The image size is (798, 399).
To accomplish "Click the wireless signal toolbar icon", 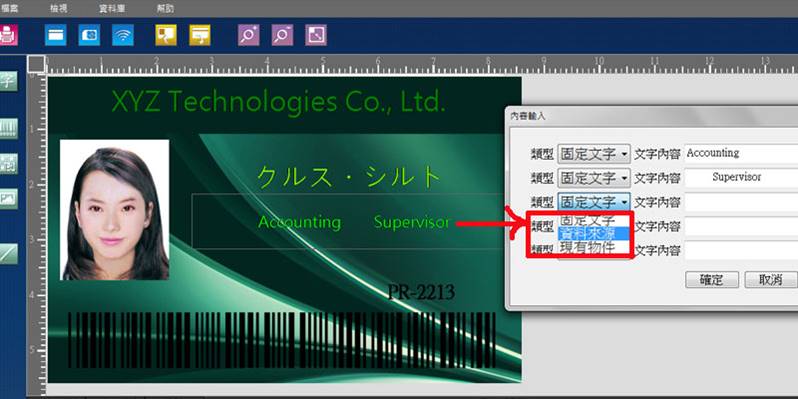I will coord(123,35).
